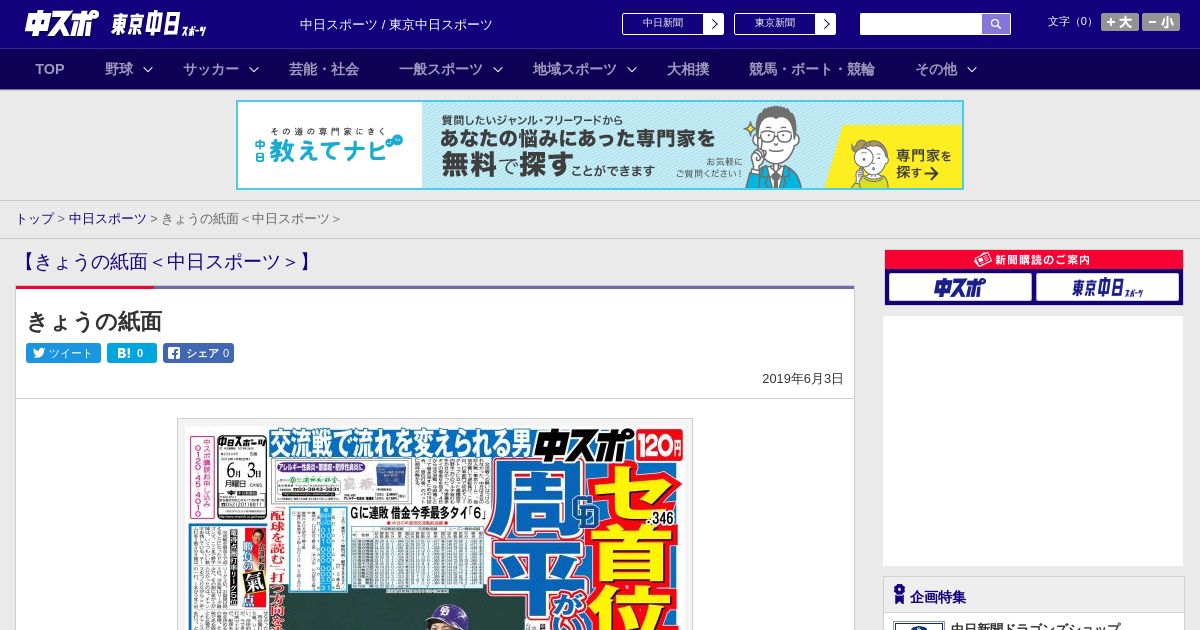Expand the サッカー dropdown chevron
Screen dimensions: 1200x630
[254, 69]
